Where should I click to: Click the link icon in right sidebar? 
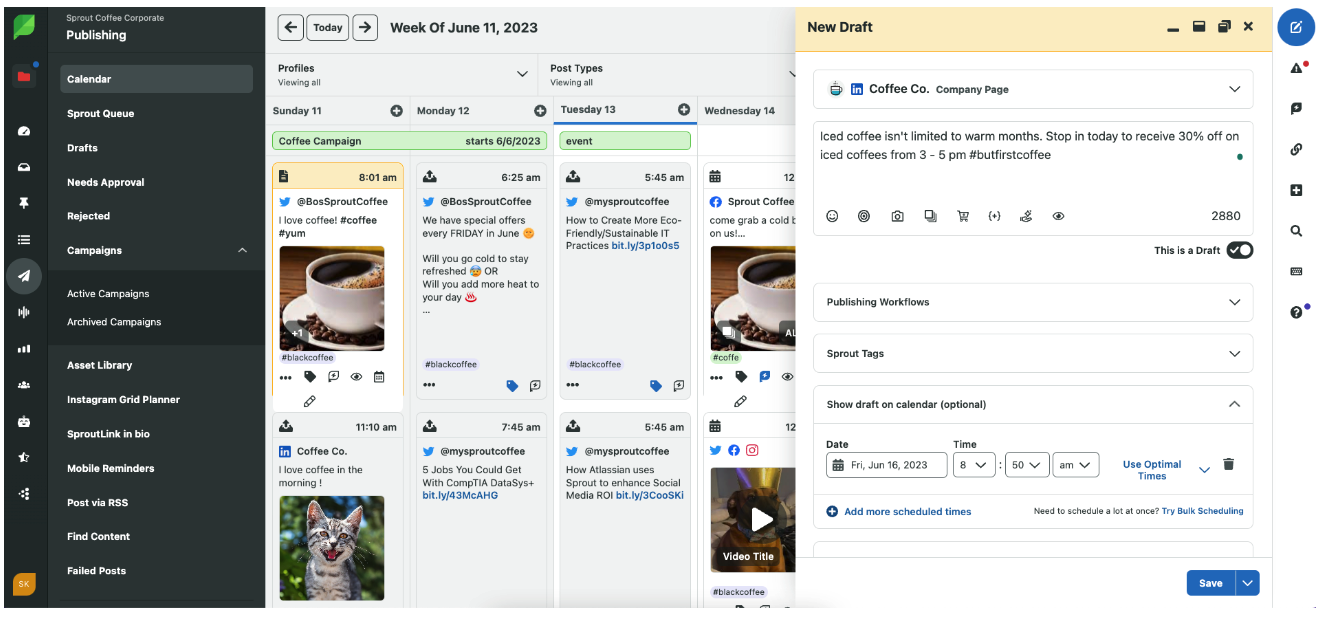point(1296,150)
